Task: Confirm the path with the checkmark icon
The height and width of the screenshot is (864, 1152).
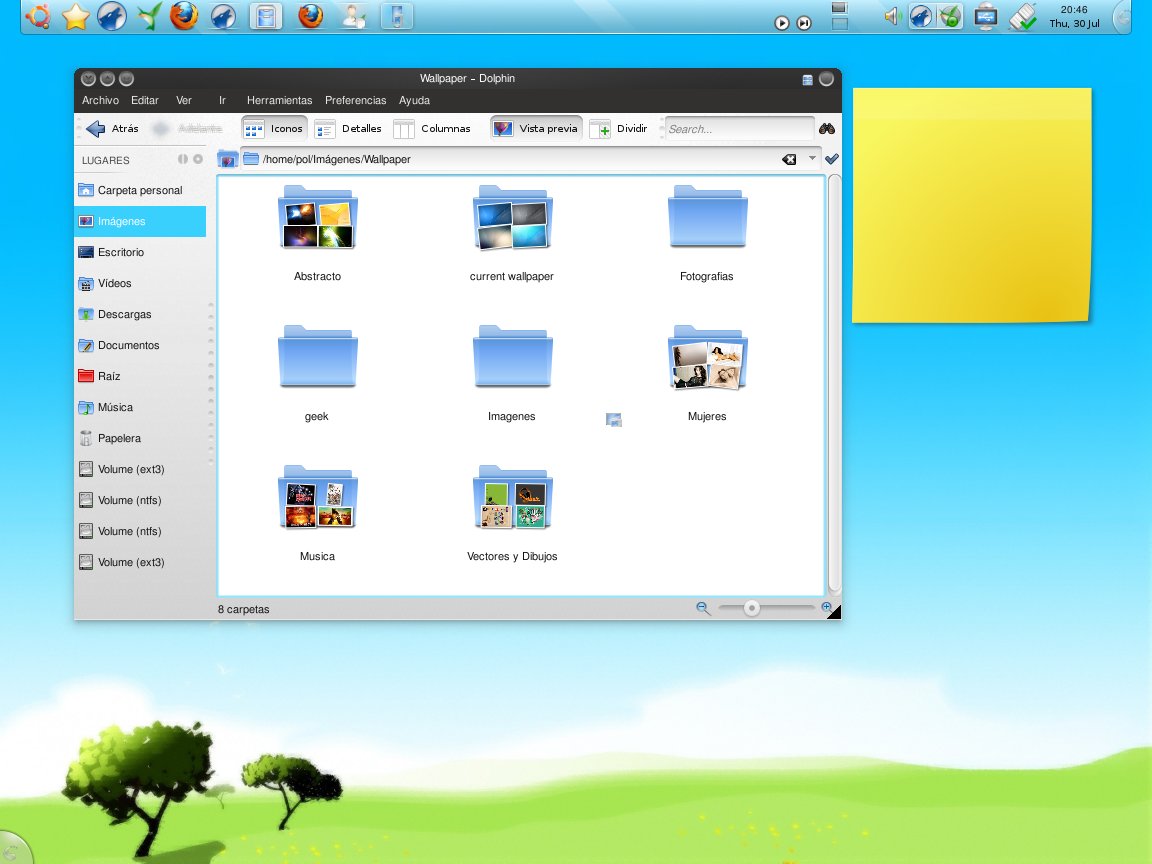Action: [832, 159]
